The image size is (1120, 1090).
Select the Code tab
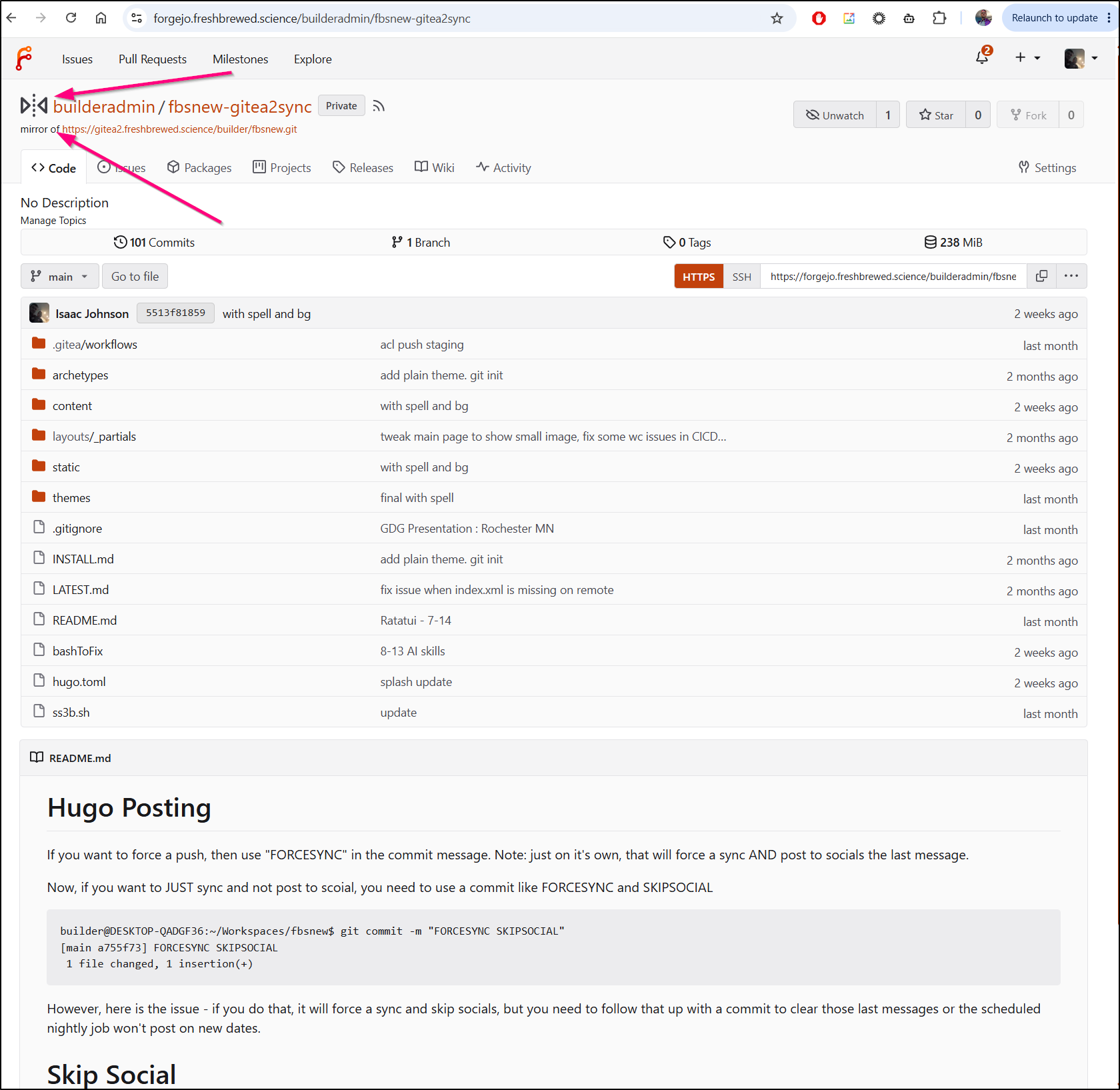point(54,168)
